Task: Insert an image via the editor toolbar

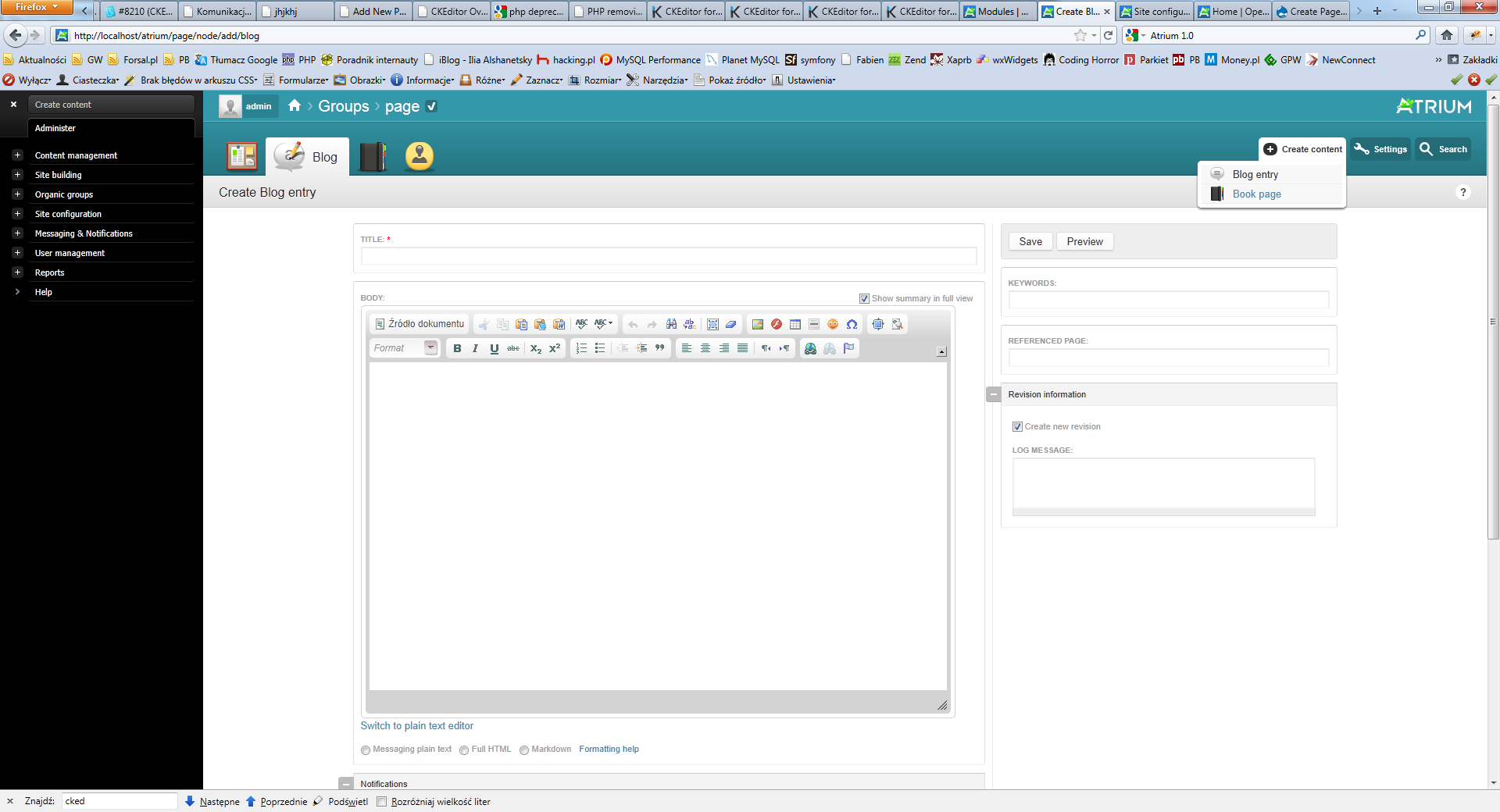Action: tap(757, 324)
